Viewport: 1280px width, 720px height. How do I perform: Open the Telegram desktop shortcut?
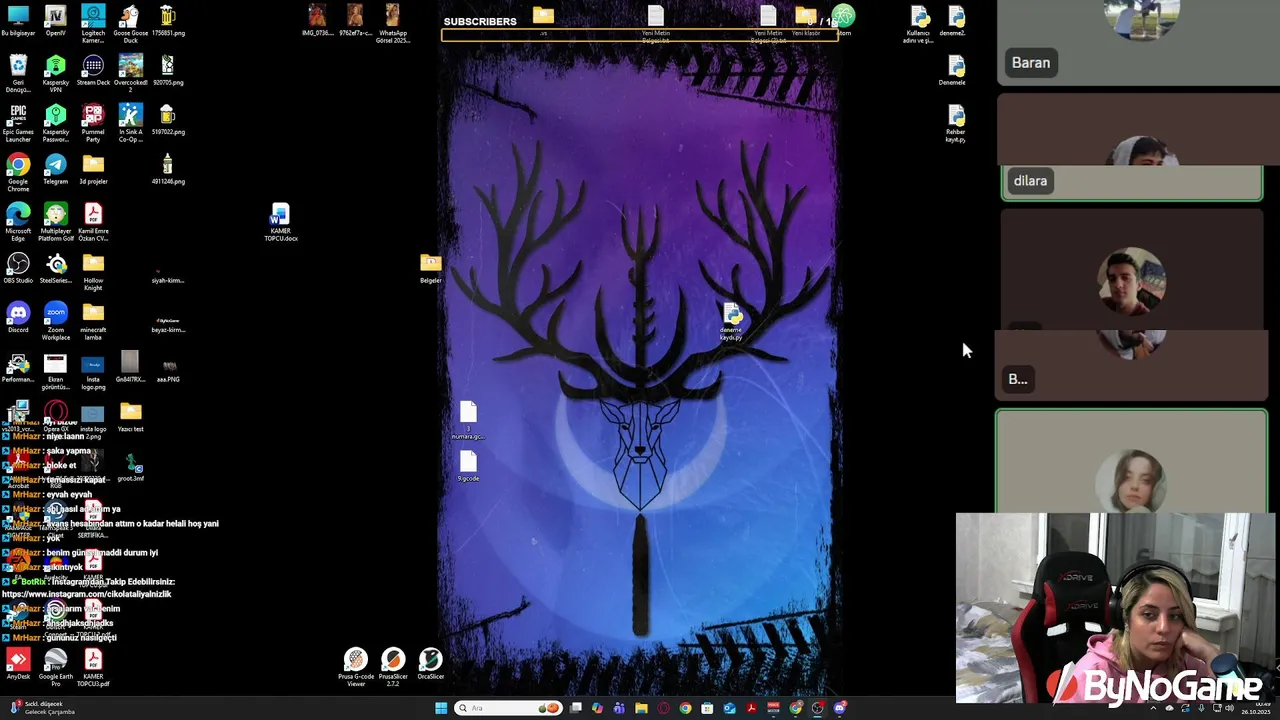click(56, 169)
